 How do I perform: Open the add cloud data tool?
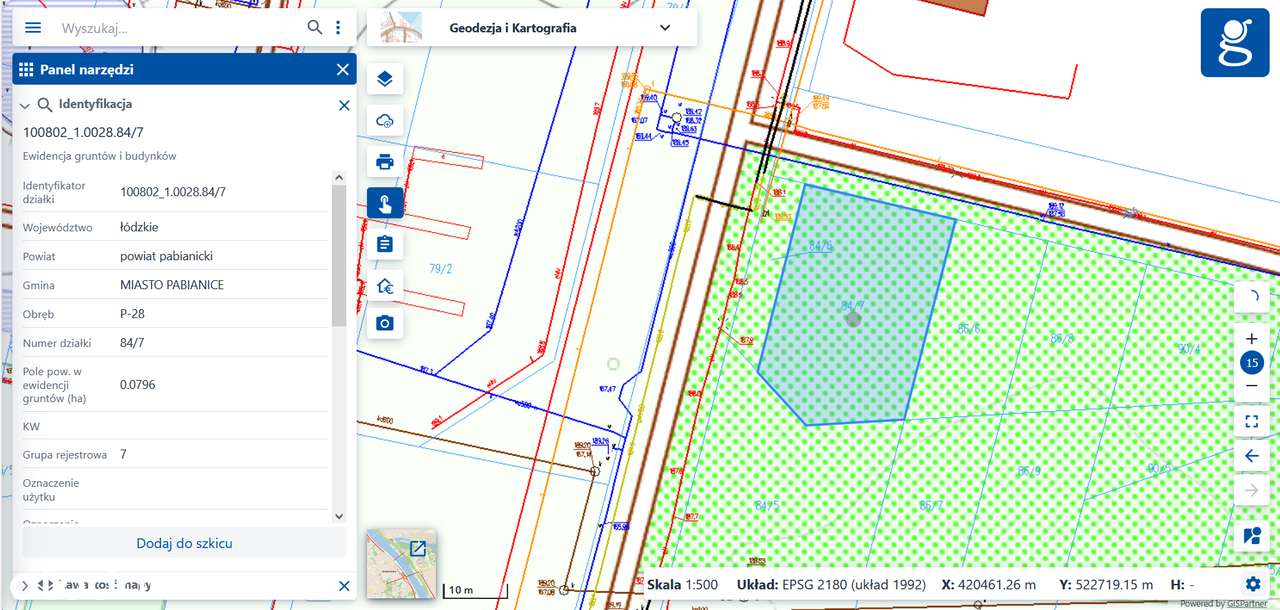coord(385,121)
